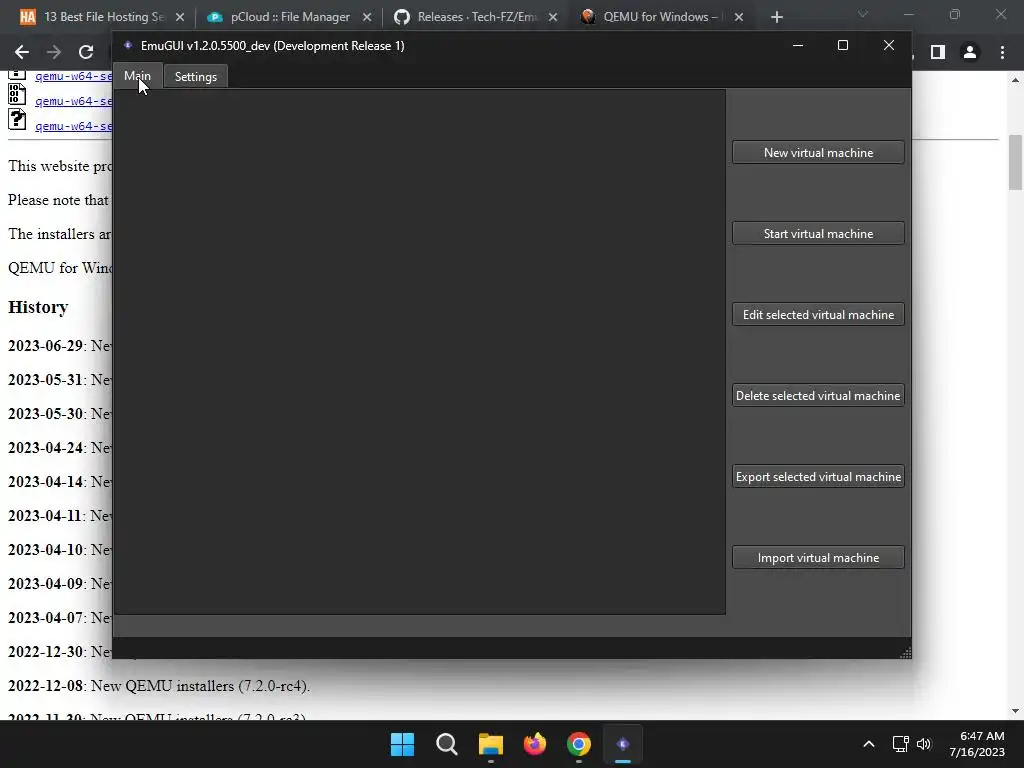
Task: Click the EmuGUI taskbar icon
Action: pos(623,744)
